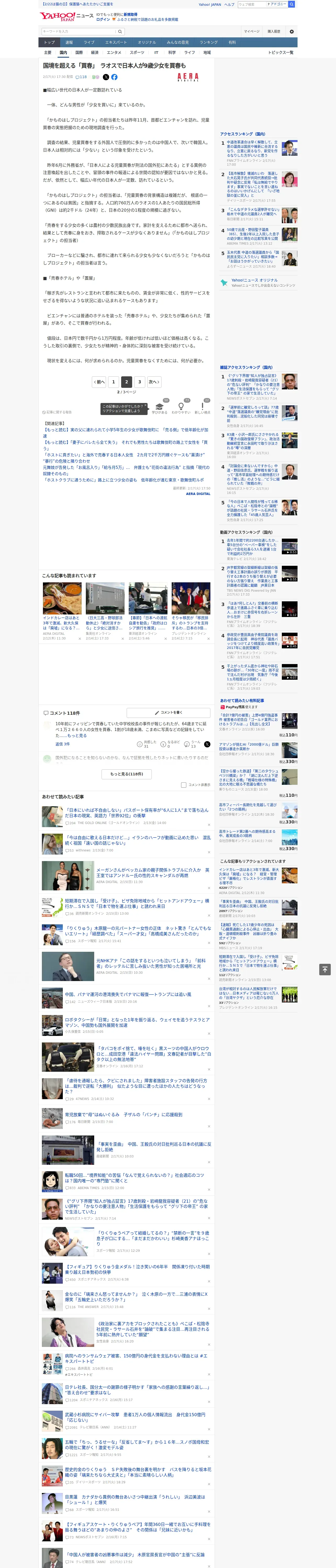
Task: Click the ログイン link
Action: click(x=103, y=20)
